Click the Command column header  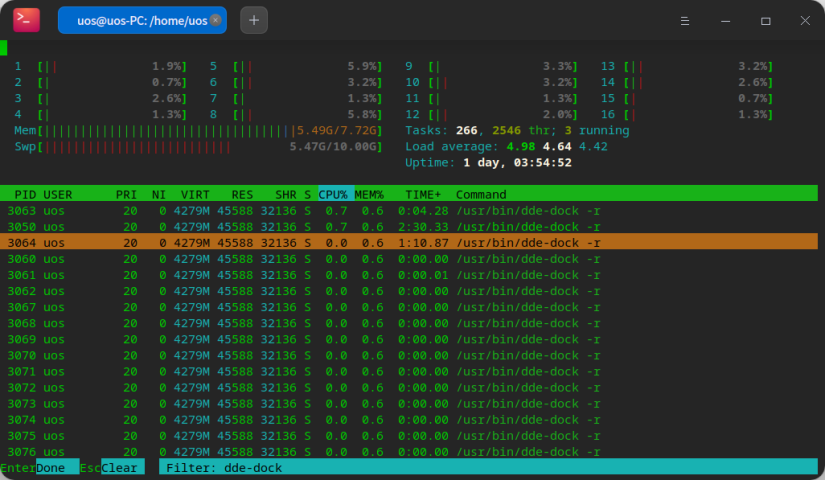click(x=481, y=193)
